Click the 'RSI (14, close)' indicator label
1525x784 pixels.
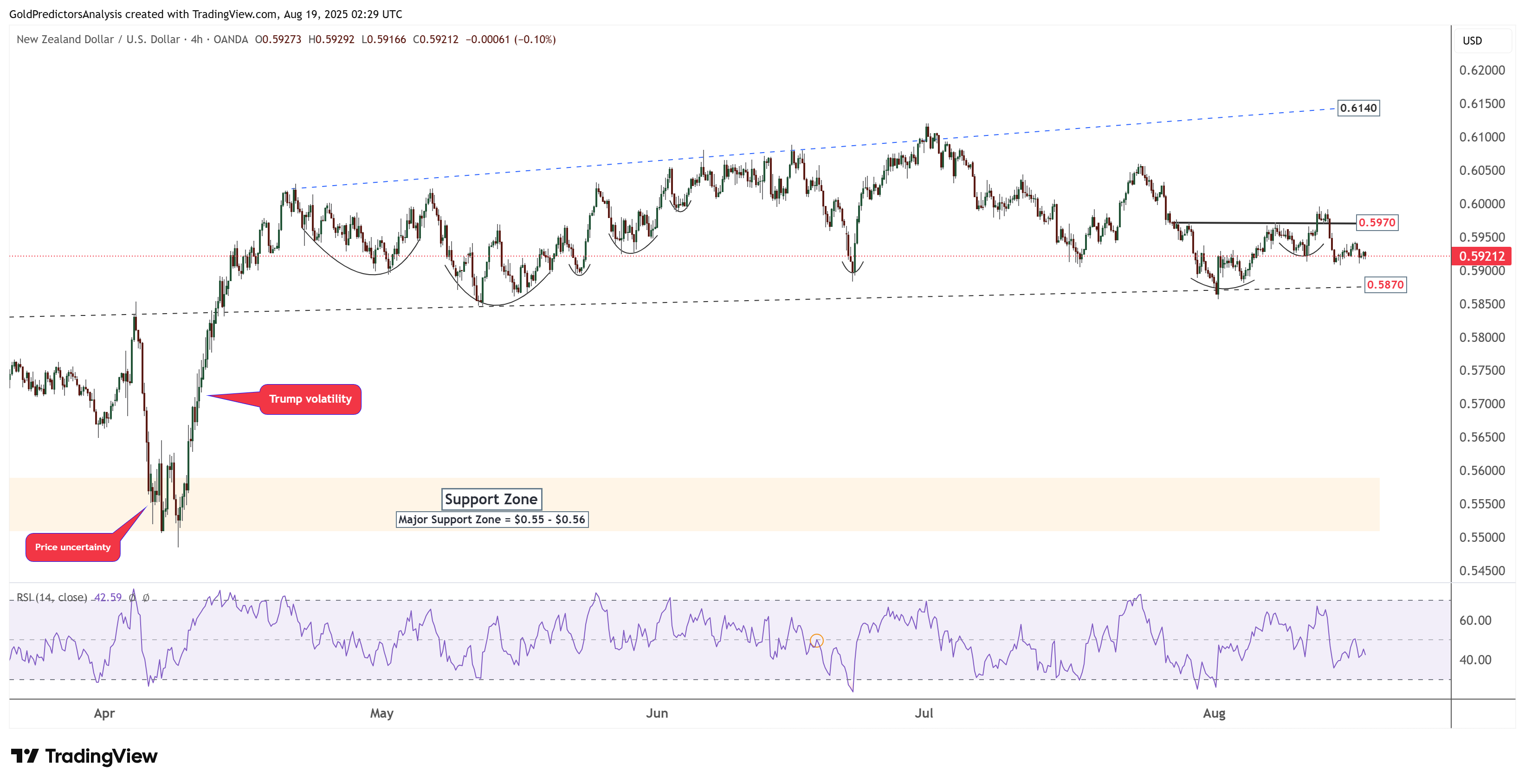click(x=52, y=597)
